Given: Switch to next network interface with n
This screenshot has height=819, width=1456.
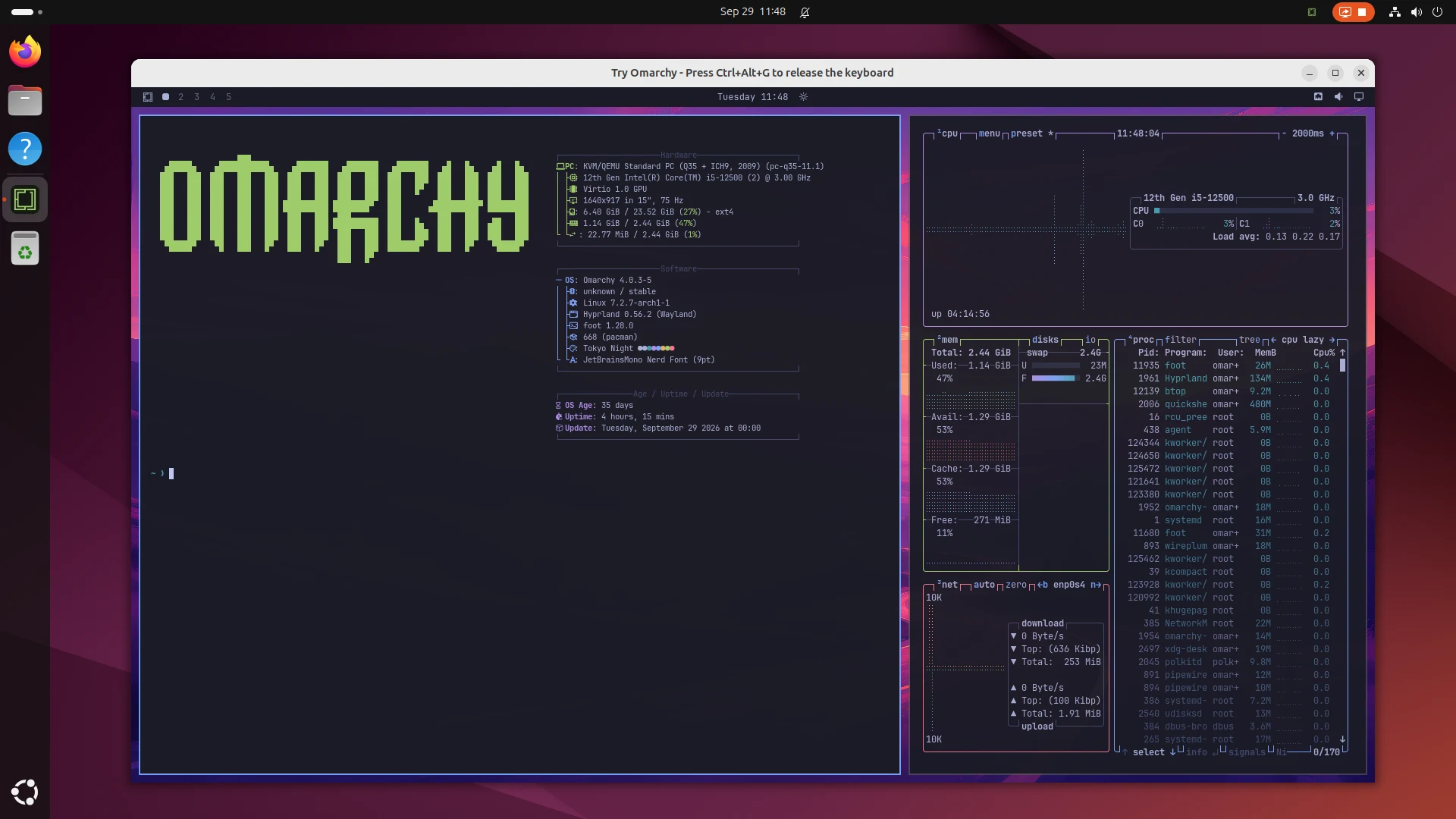Looking at the screenshot, I should tap(1096, 585).
